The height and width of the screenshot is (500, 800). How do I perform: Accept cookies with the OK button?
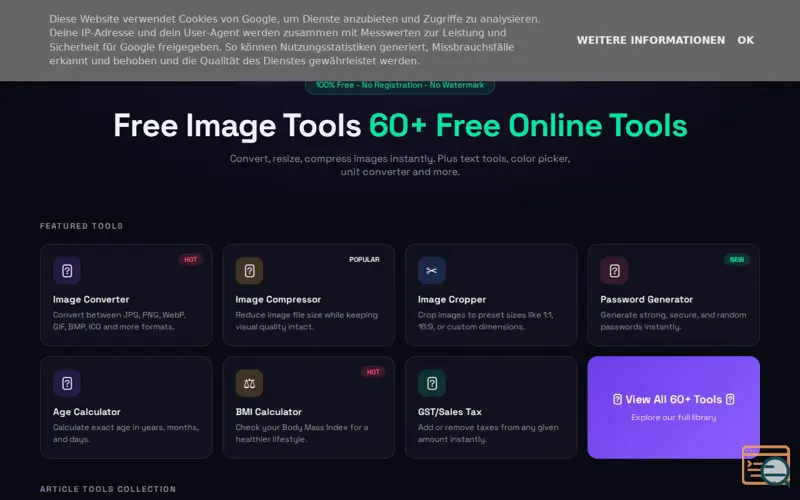pos(745,40)
